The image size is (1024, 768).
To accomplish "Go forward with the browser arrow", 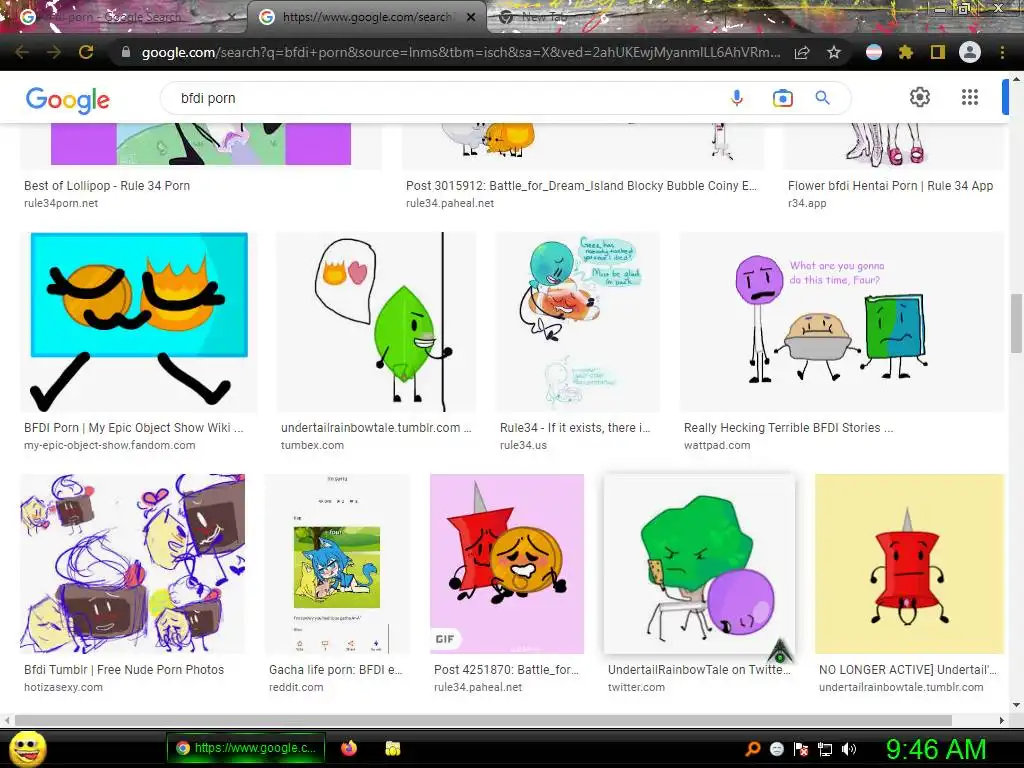I will (54, 52).
